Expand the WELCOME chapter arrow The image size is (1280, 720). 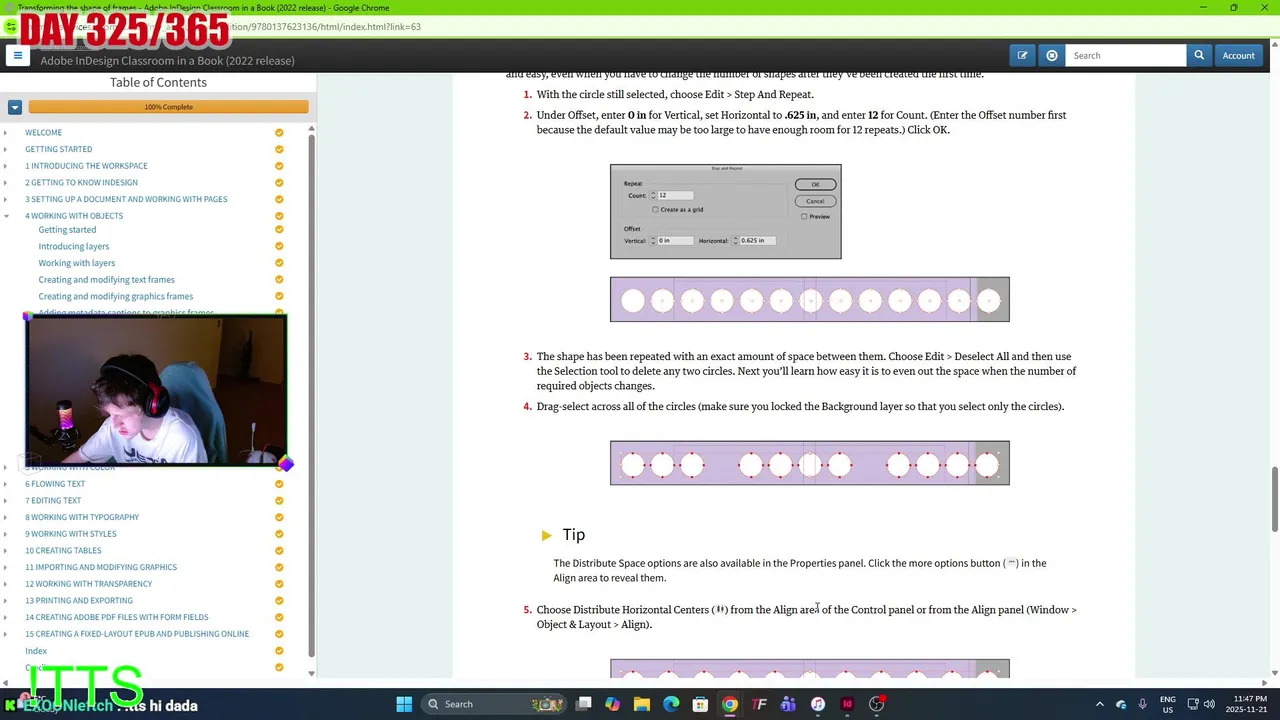coord(6,133)
